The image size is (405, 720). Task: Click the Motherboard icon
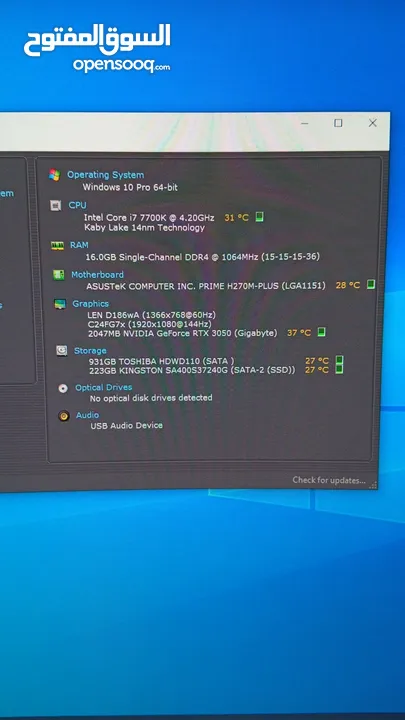58,275
